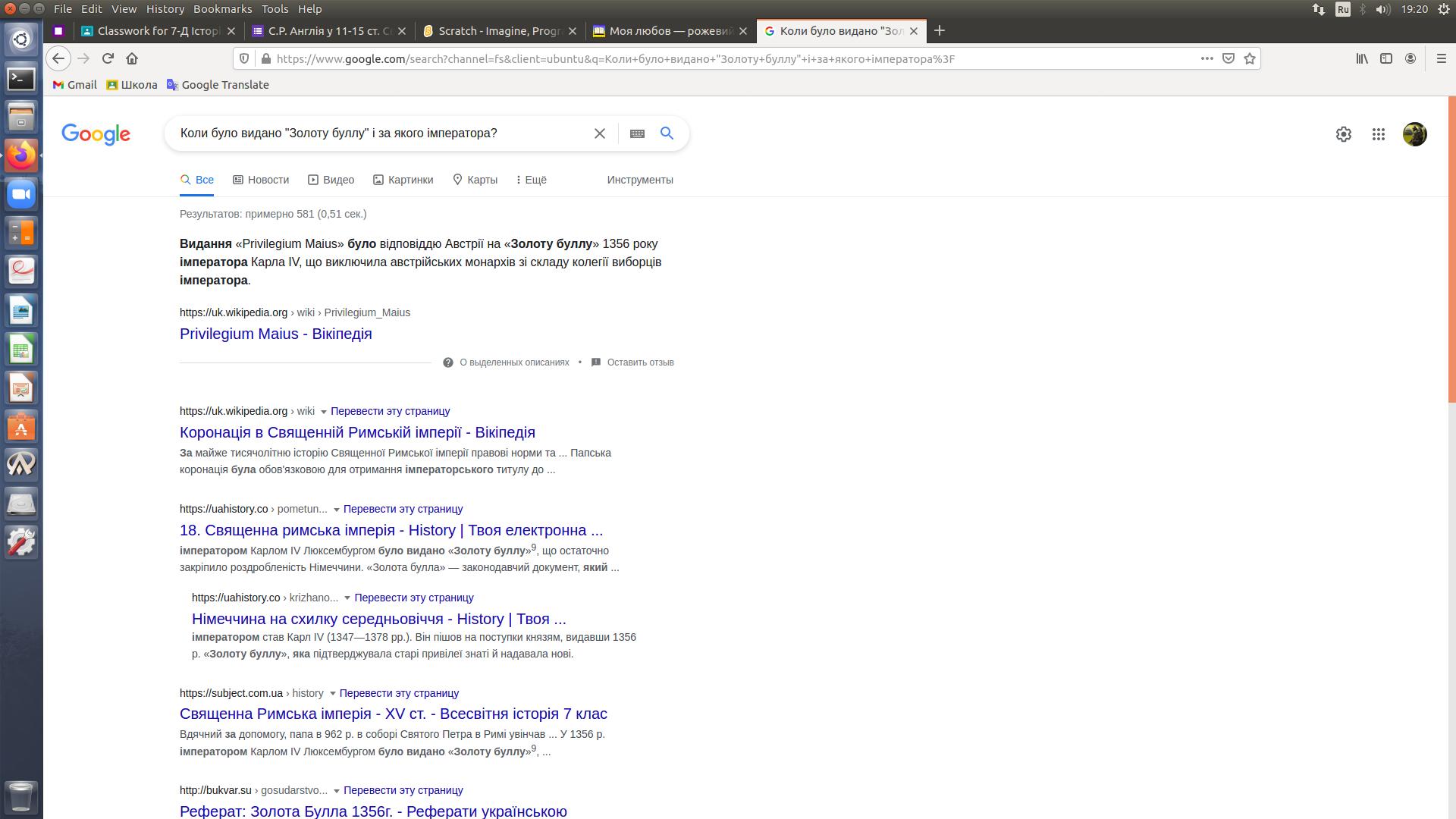Click the home button in toolbar
Viewport: 1456px width, 819px height.
(x=132, y=58)
